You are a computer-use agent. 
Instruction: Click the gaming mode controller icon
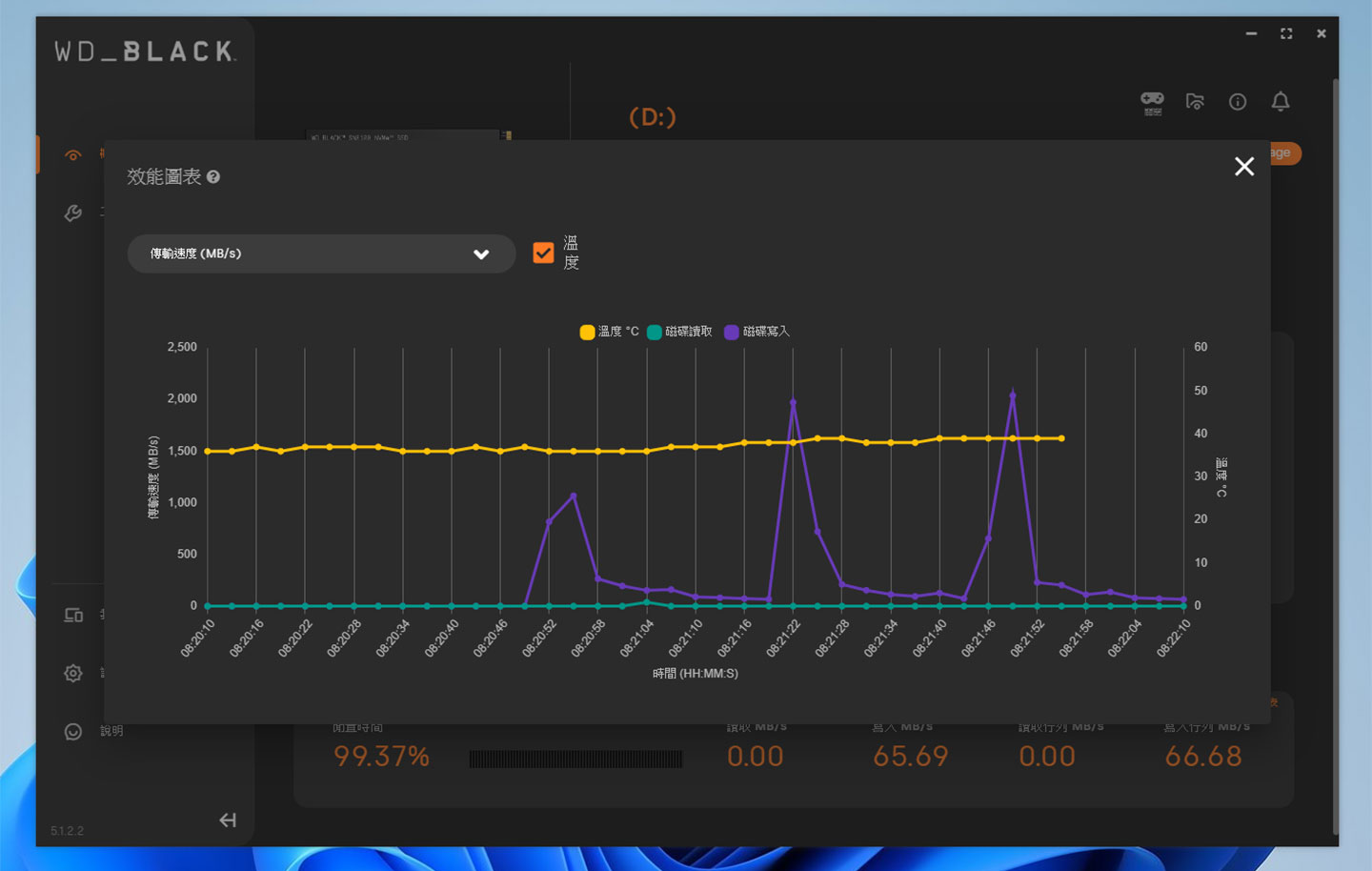tap(1152, 102)
